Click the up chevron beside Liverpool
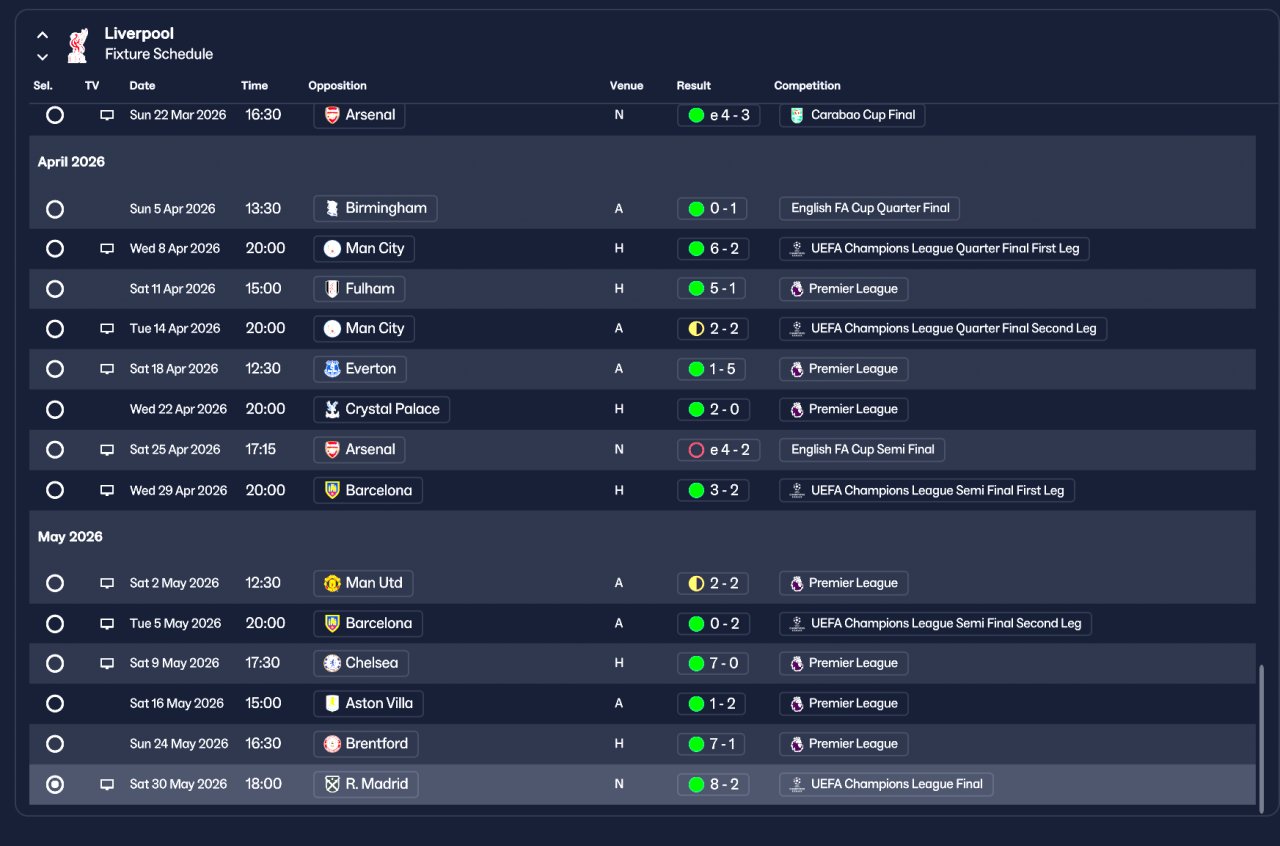Viewport: 1280px width, 846px height. [x=42, y=35]
